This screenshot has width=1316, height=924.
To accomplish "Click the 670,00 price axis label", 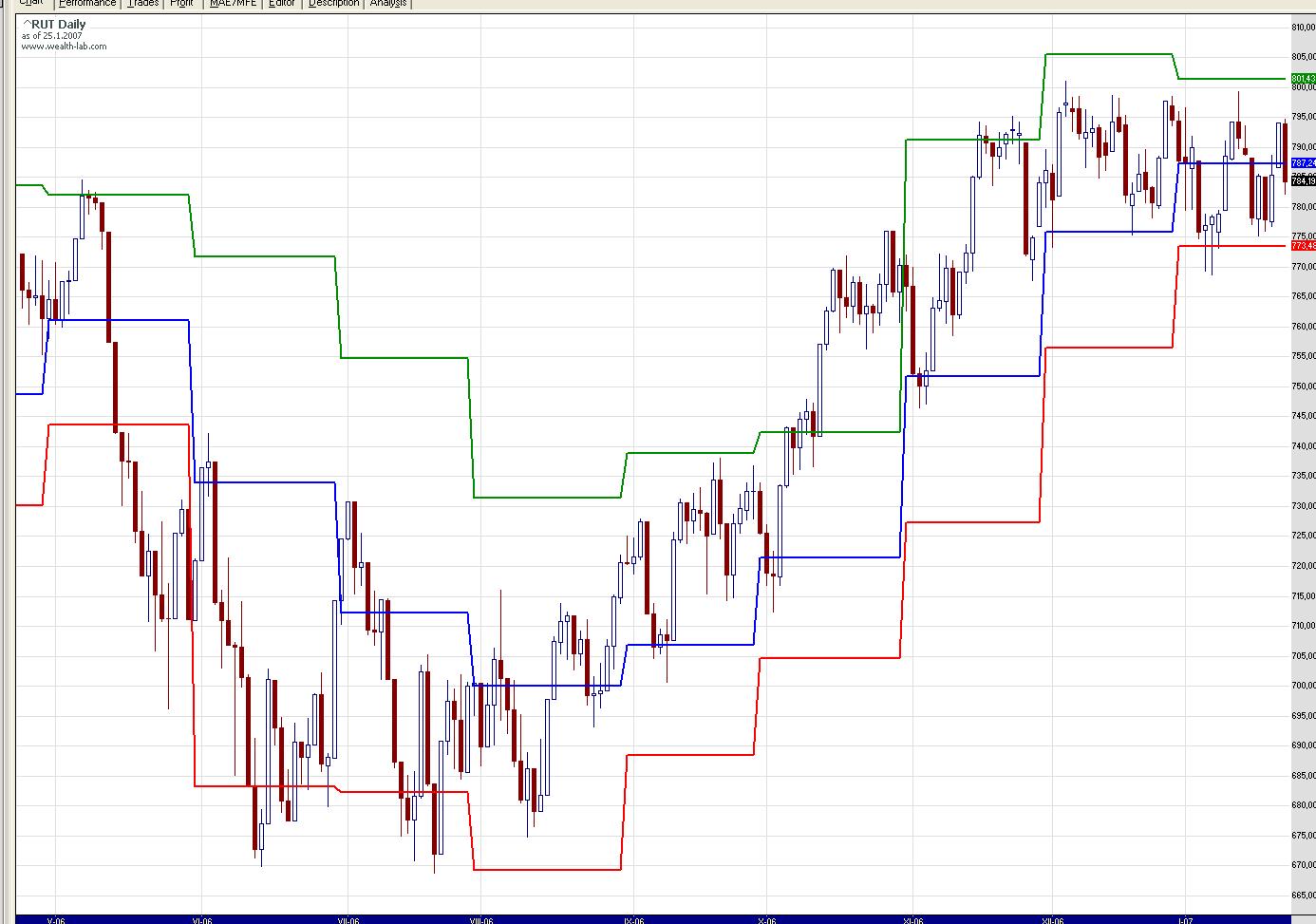I will 1304,865.
